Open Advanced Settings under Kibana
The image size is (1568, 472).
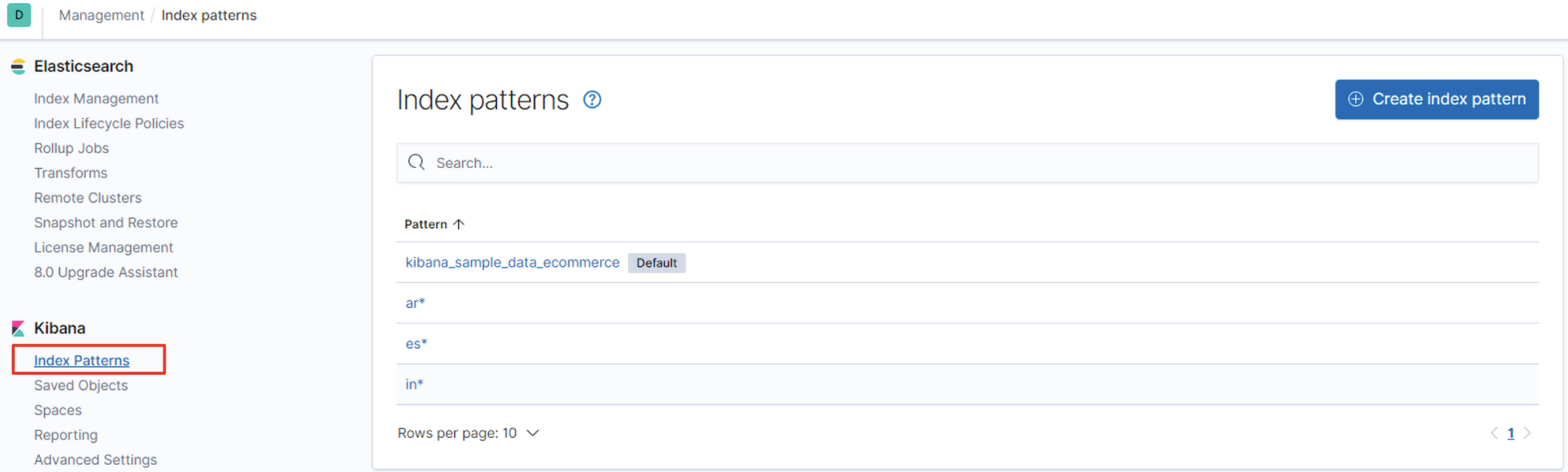tap(95, 460)
